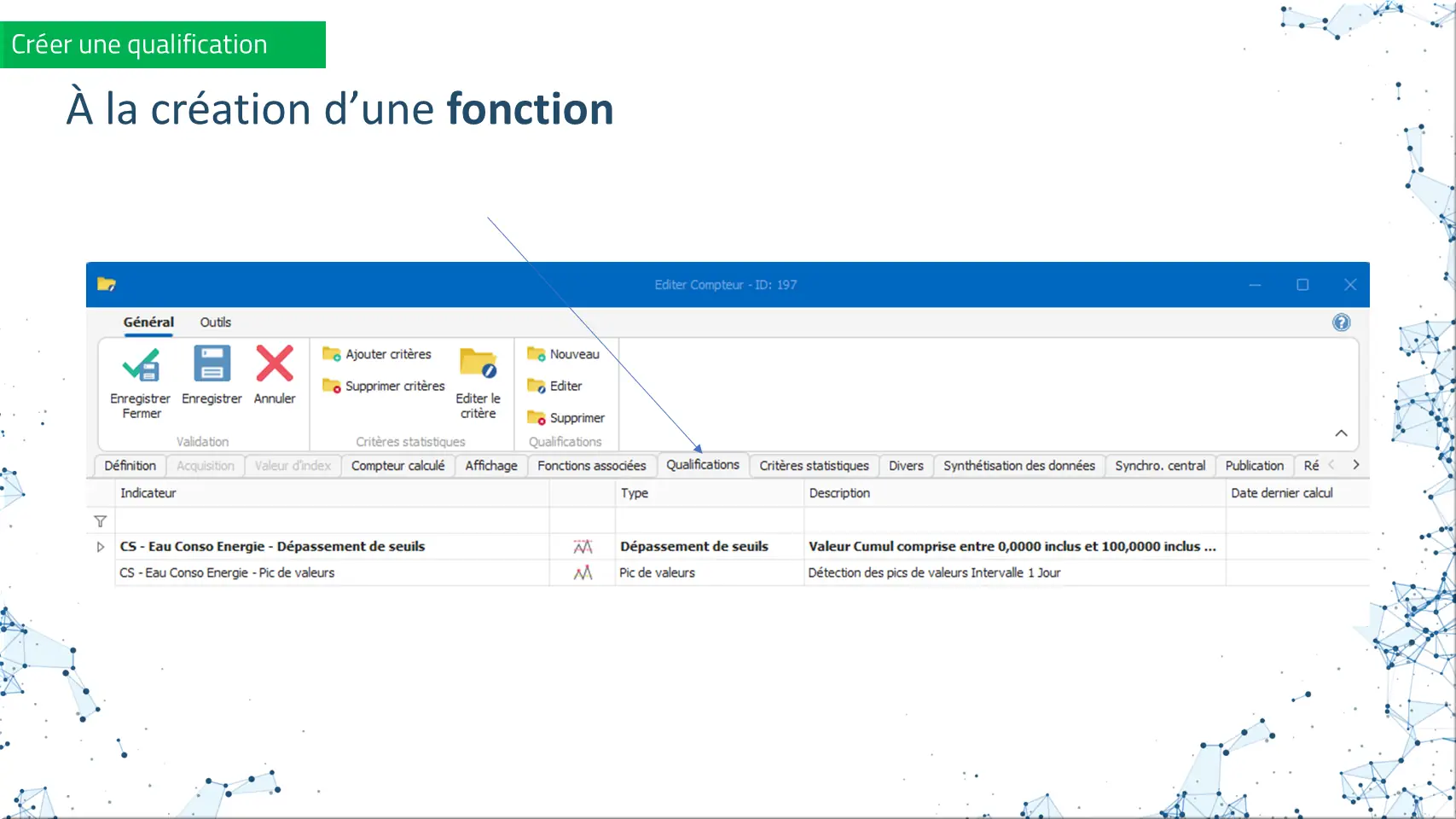Click the Enregistrer Fermer icon
This screenshot has height=819, width=1456.
coord(141,365)
